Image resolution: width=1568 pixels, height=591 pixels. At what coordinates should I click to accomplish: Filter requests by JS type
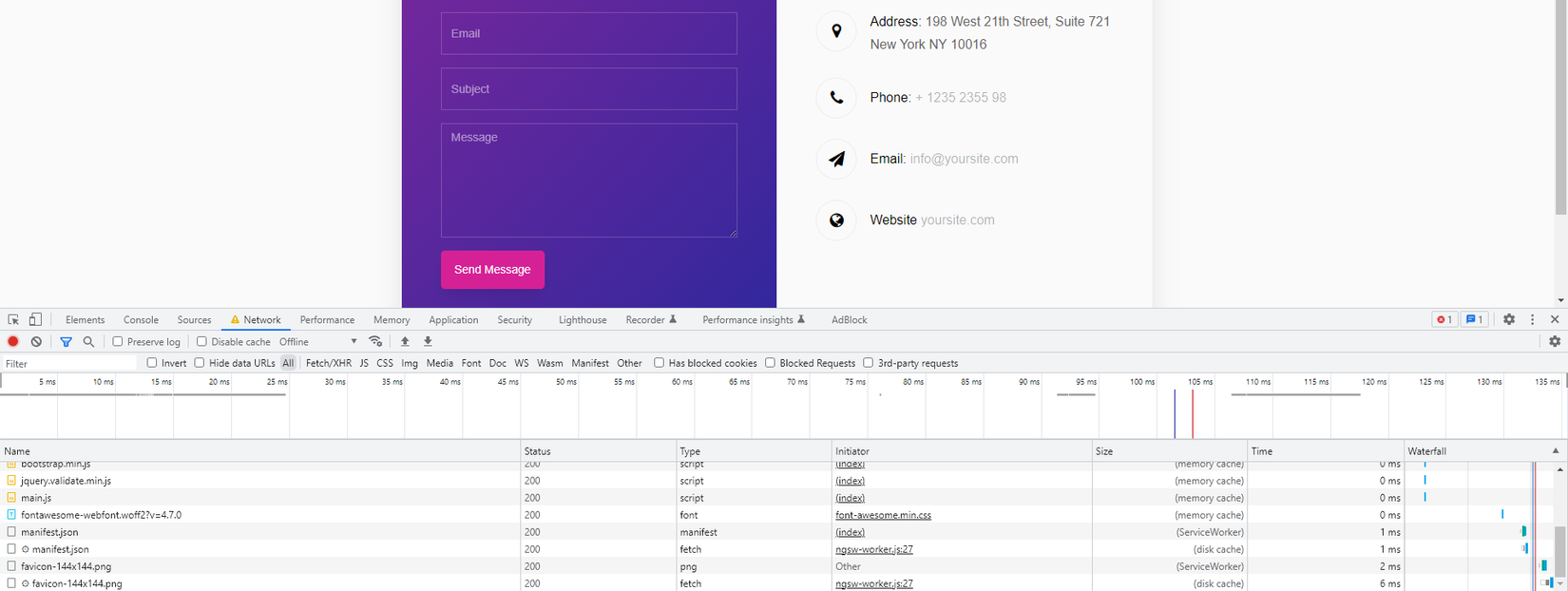click(x=364, y=363)
